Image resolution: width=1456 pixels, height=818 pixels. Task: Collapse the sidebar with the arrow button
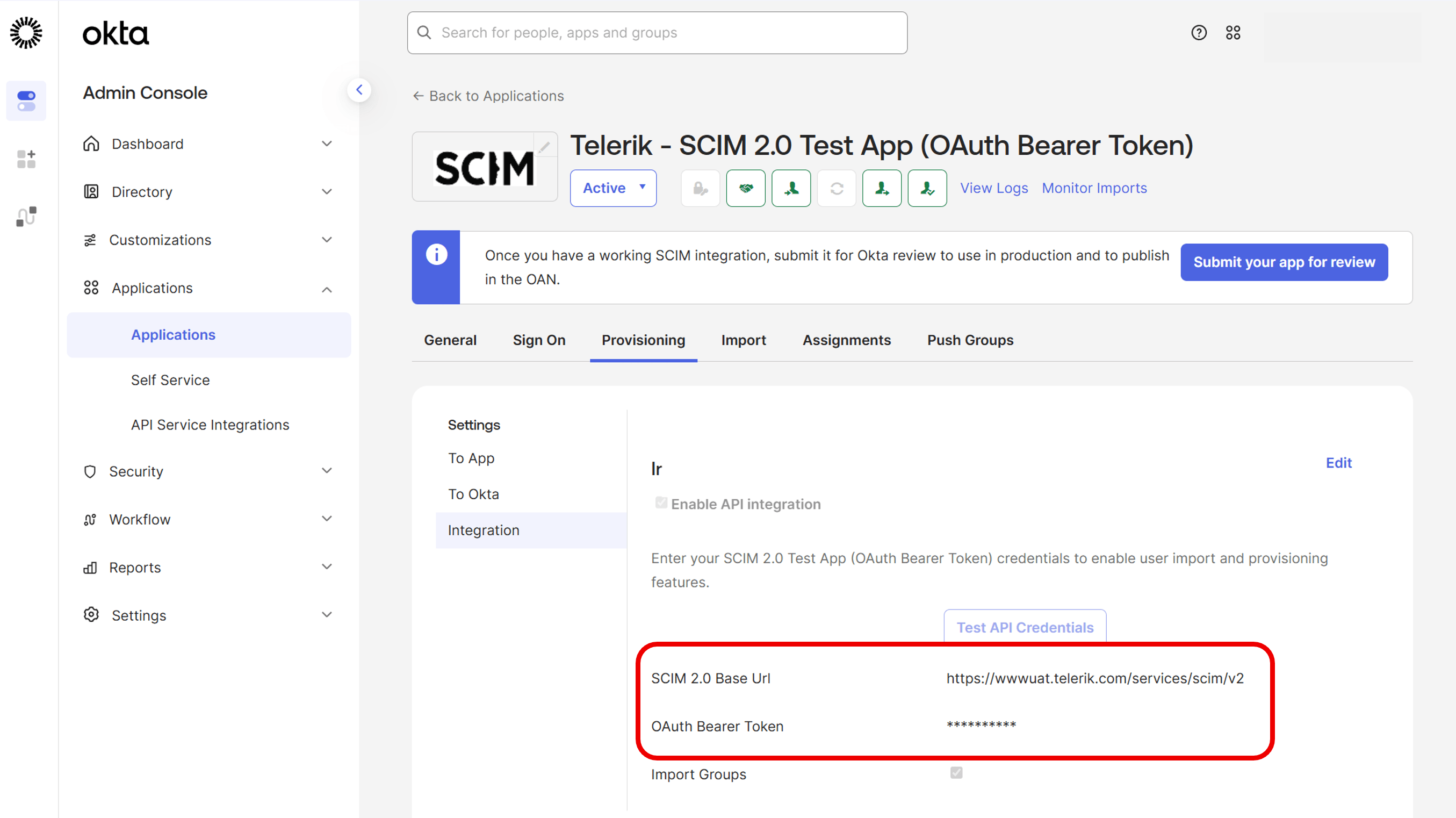[x=359, y=90]
